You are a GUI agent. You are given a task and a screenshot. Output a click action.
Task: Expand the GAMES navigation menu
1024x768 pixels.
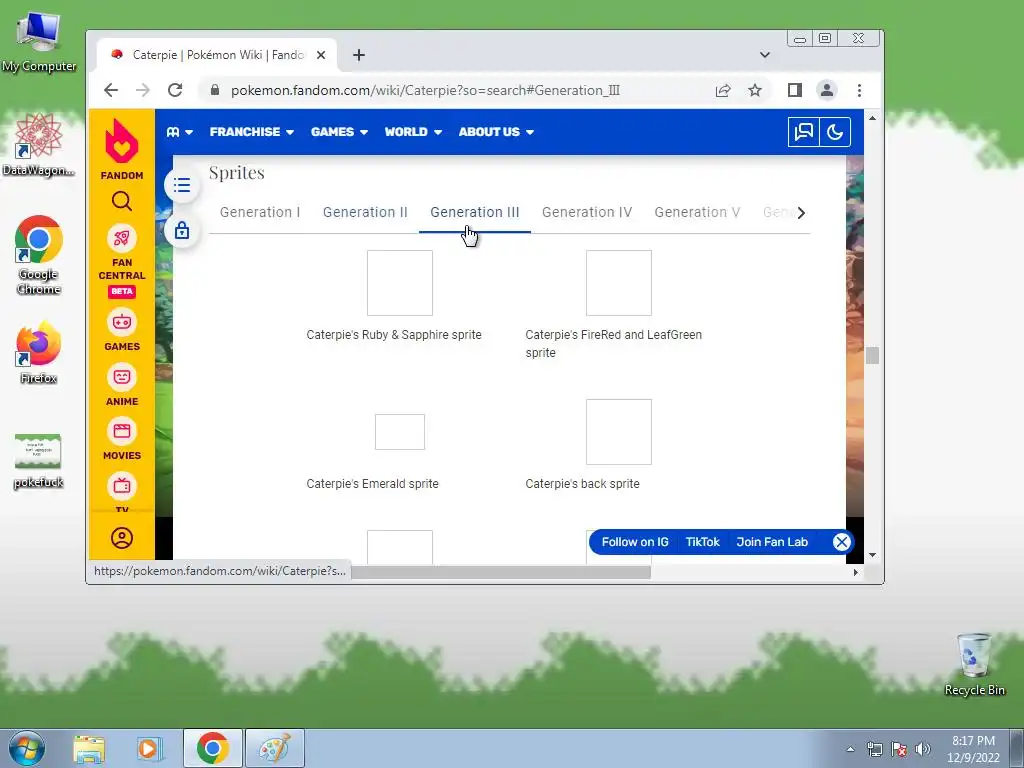tap(339, 132)
